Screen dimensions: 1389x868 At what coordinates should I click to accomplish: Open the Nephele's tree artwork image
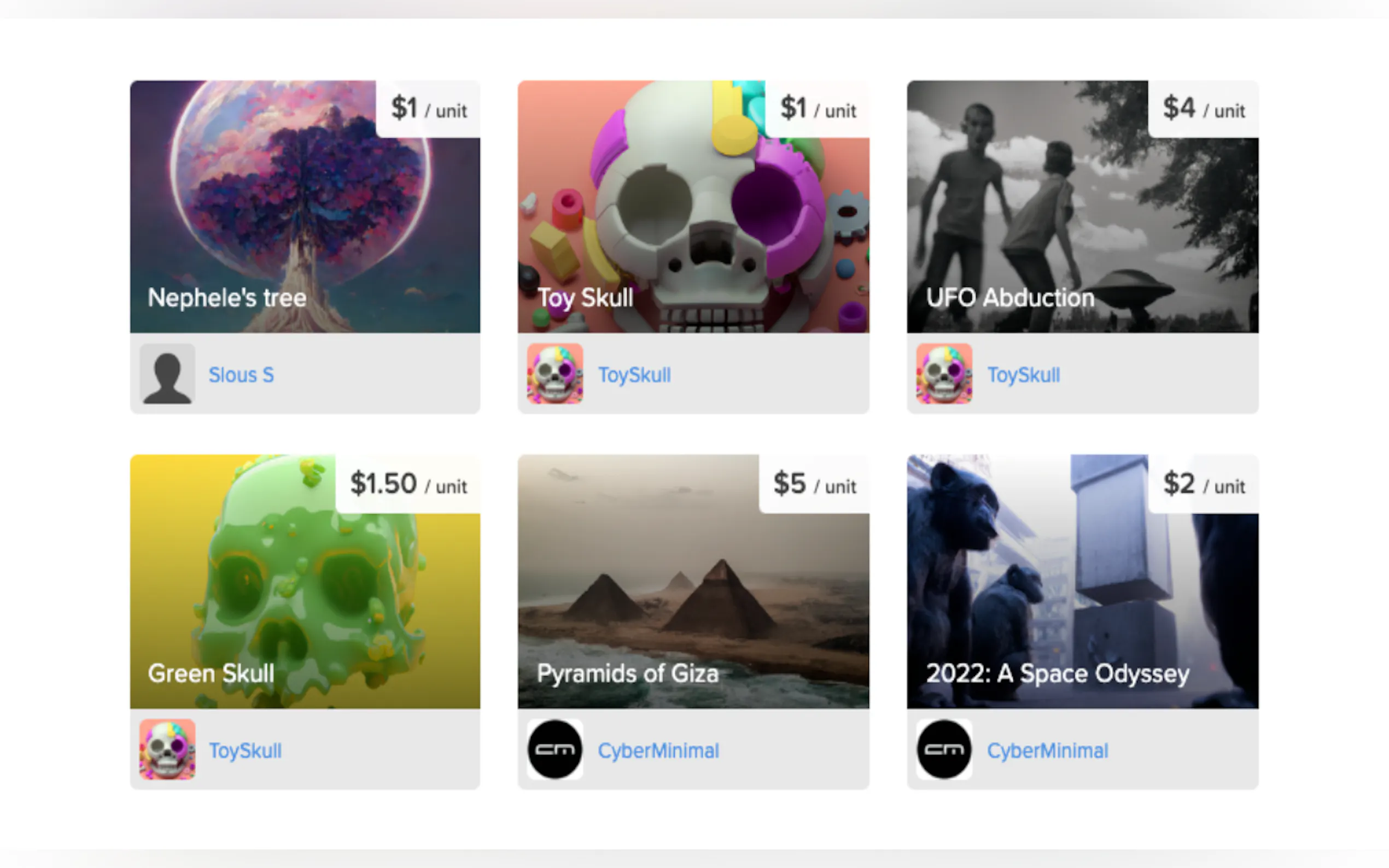(x=287, y=218)
